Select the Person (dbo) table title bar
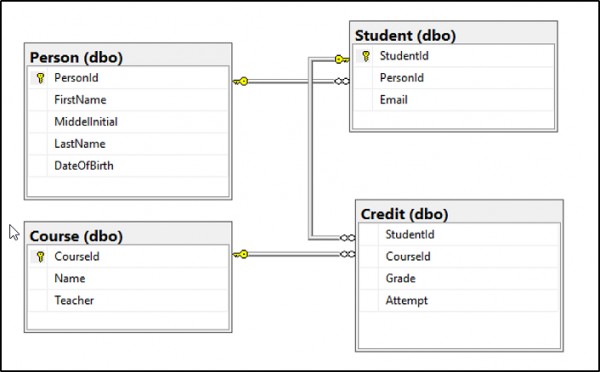The image size is (600, 372). (x=128, y=57)
